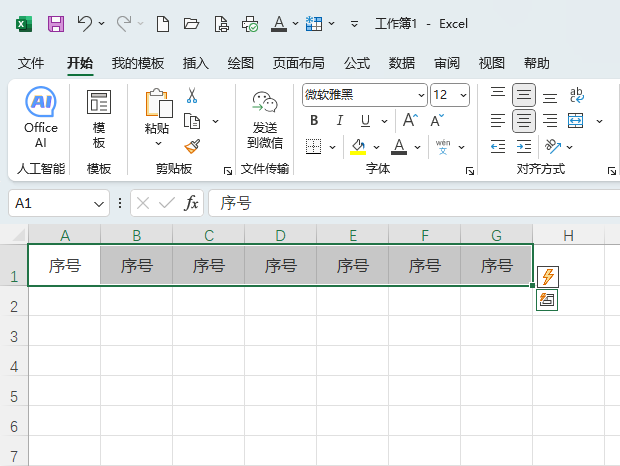
Task: Click the auto fill options icon below lightning
Action: click(547, 300)
